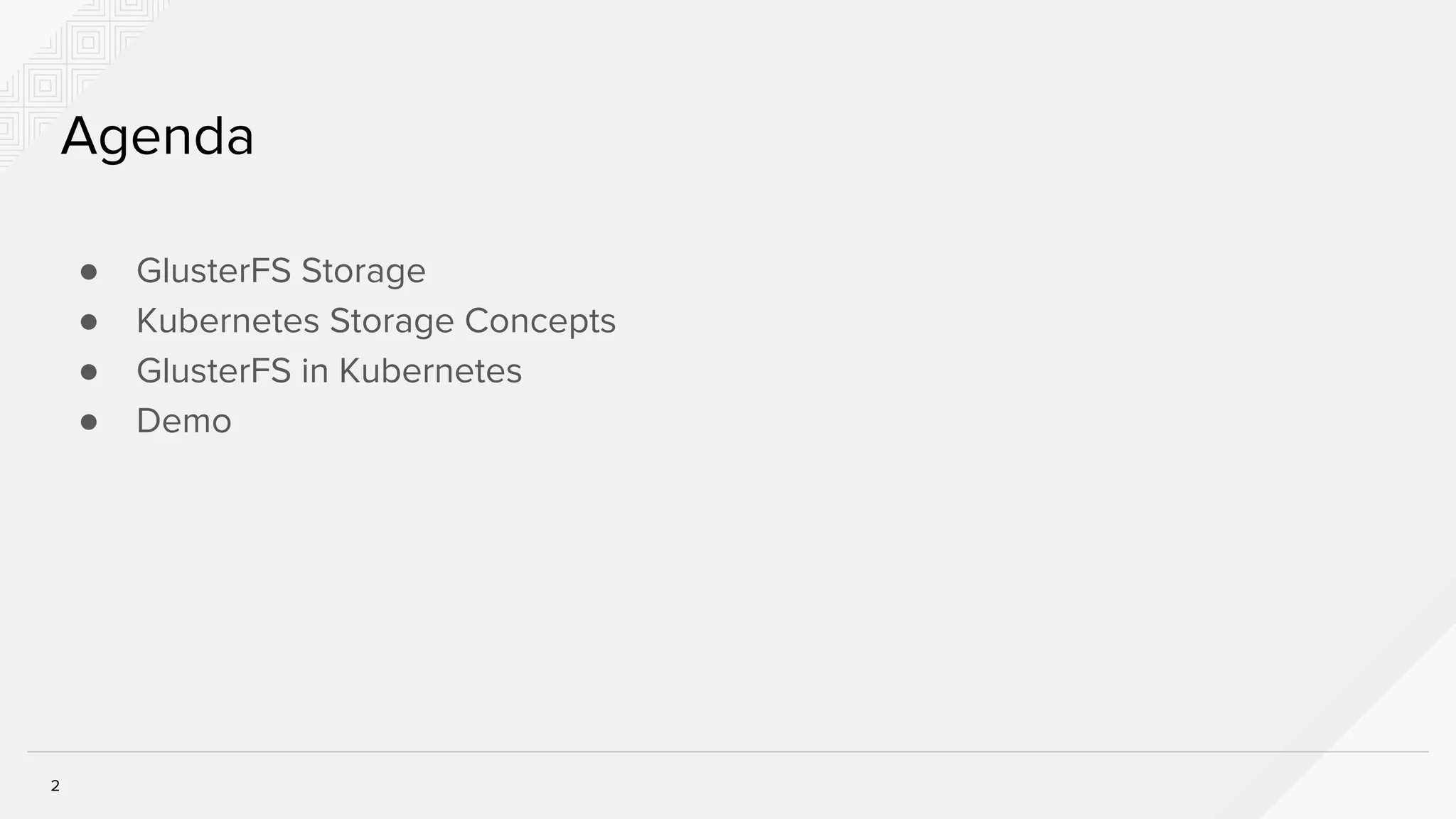1456x819 pixels.
Task: Click the Kubernetes Storage Concepts line
Action: tap(375, 321)
